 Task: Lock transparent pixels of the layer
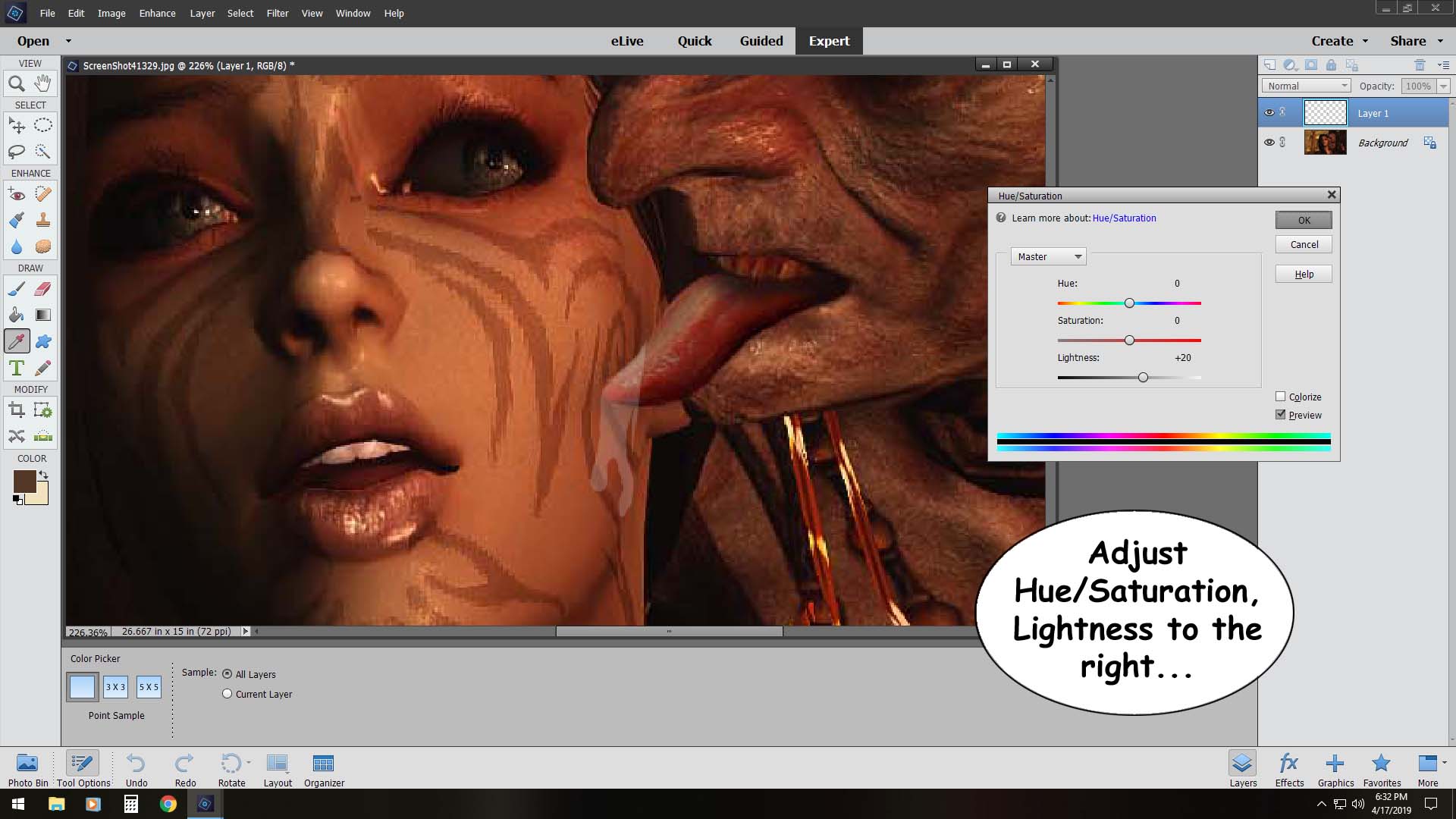pyautogui.click(x=1352, y=65)
